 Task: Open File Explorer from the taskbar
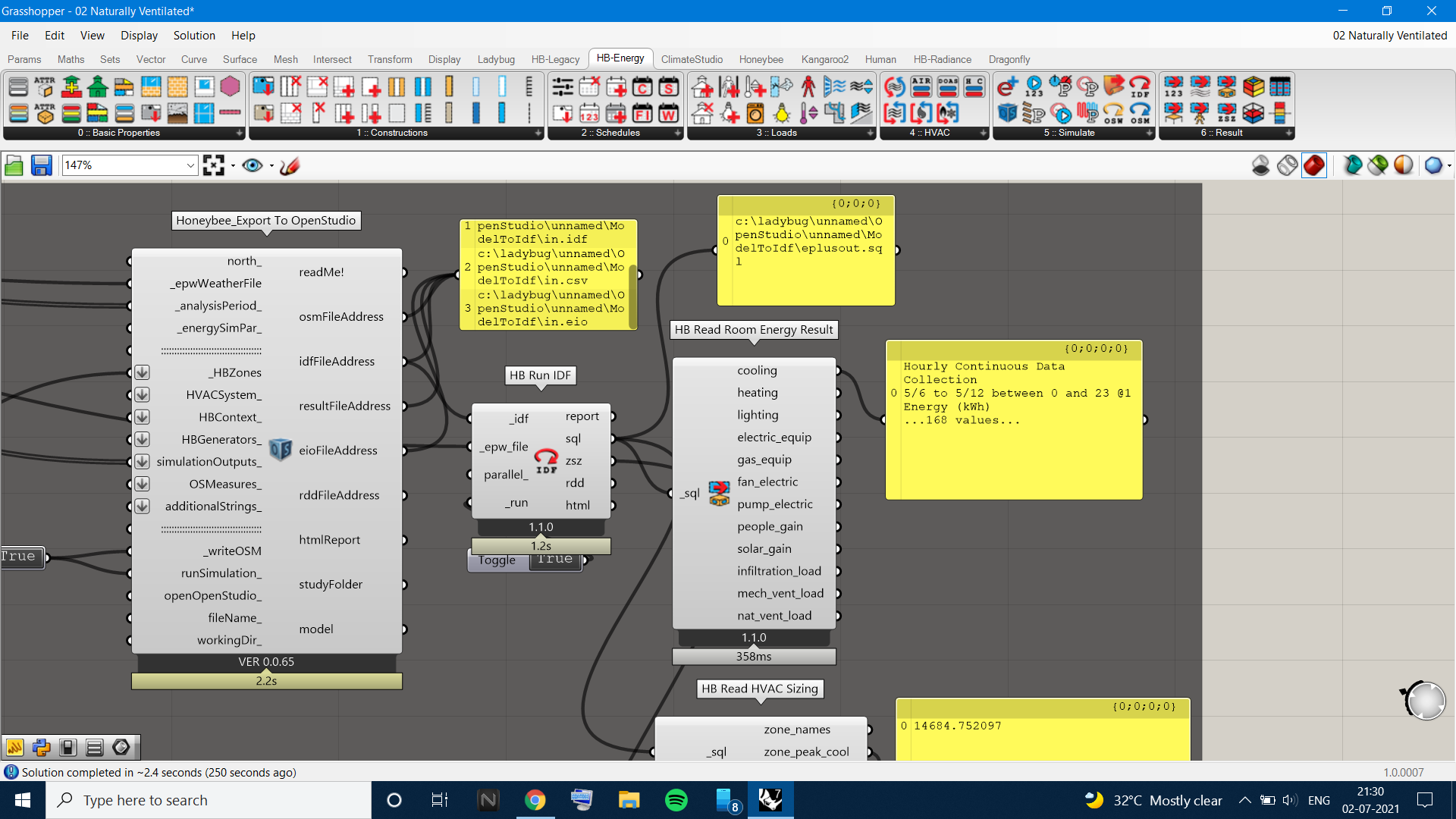629,800
